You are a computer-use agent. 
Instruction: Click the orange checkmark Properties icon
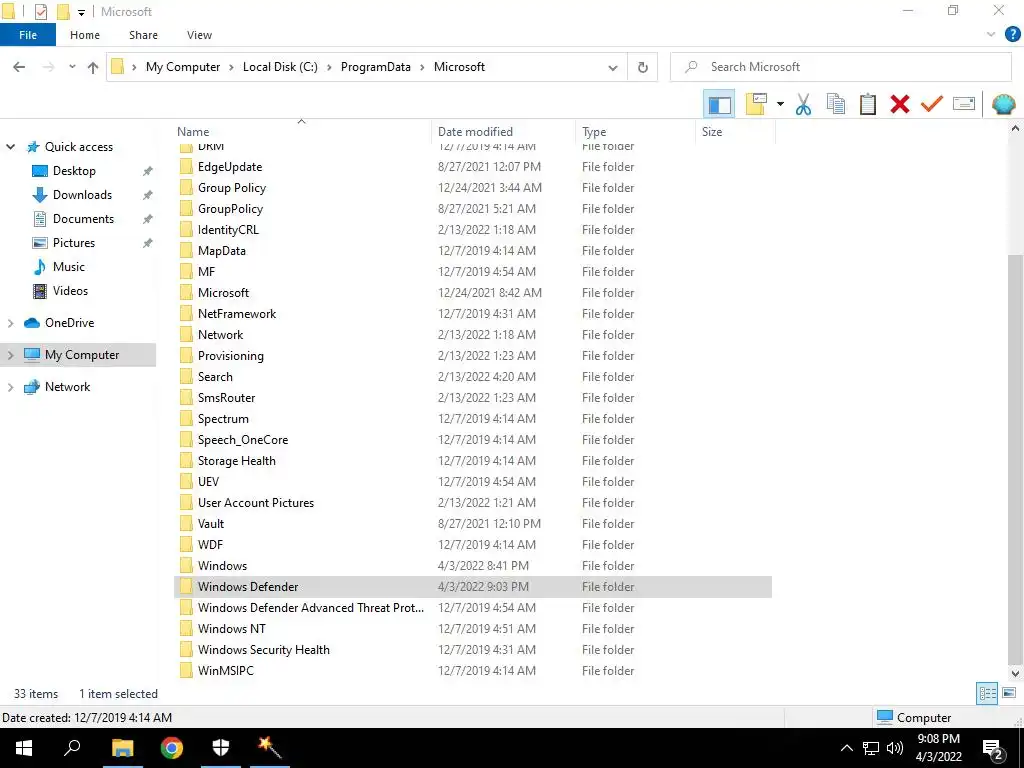coord(931,104)
